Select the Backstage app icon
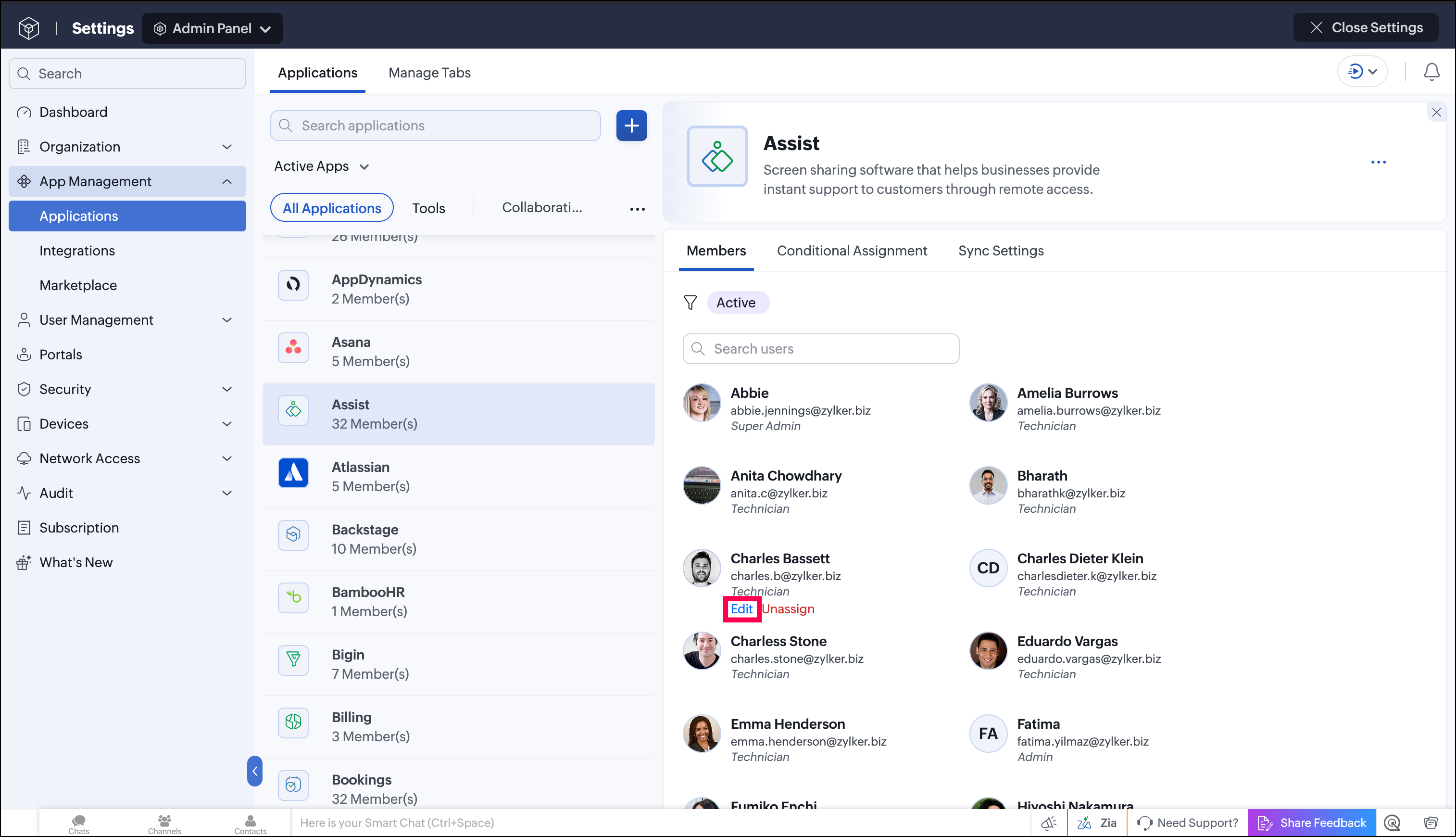Screen dimensions: 1456x837 (x=293, y=534)
